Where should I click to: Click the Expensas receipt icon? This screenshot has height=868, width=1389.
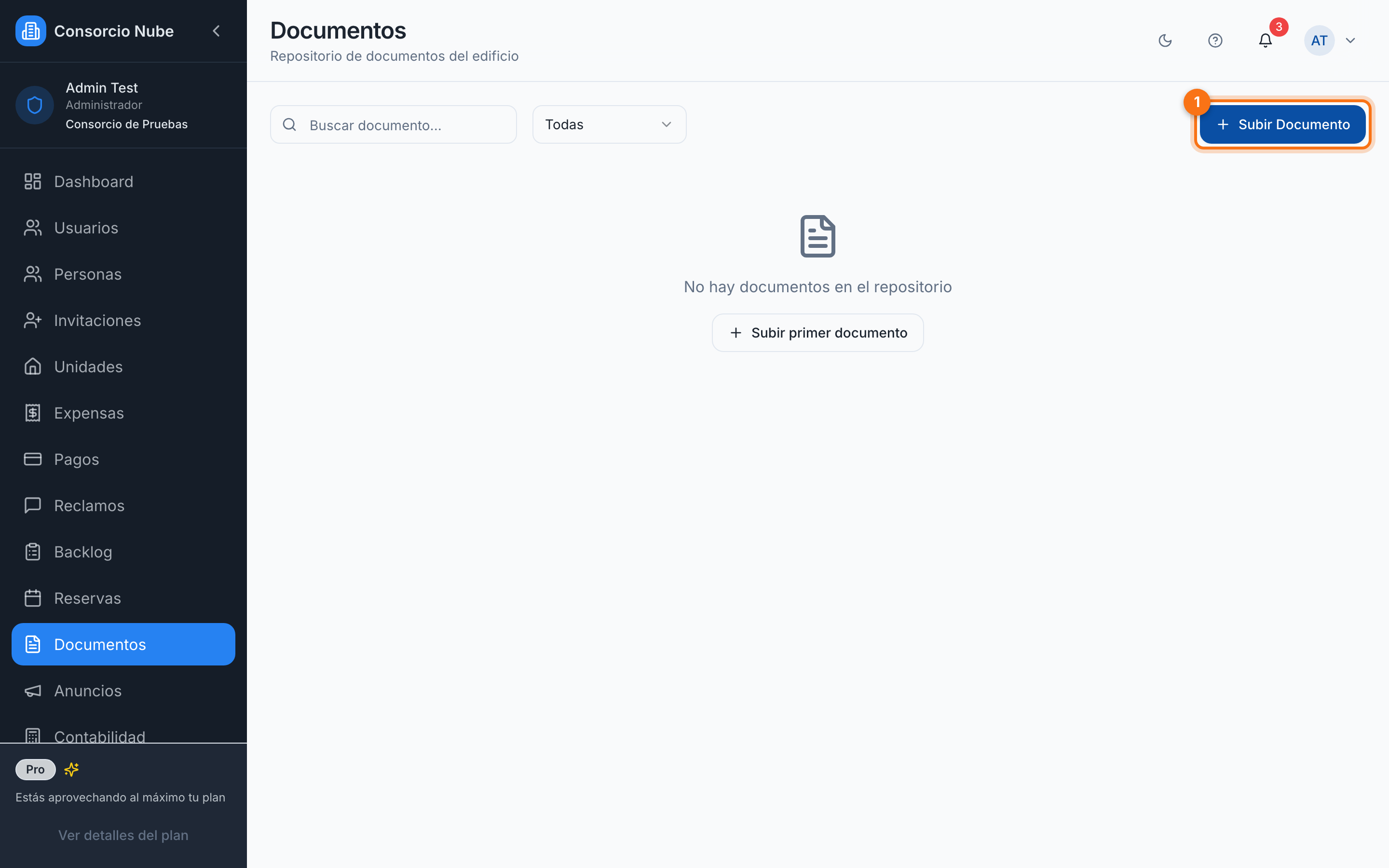33,413
